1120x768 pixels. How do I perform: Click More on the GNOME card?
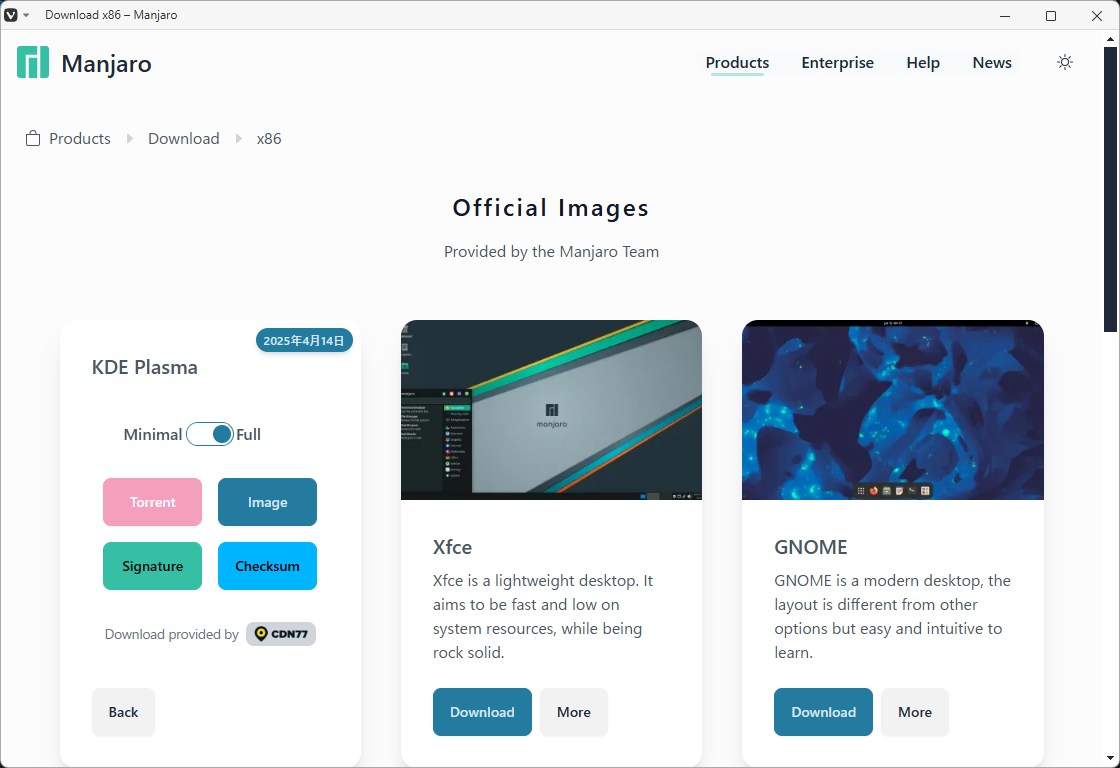(914, 712)
